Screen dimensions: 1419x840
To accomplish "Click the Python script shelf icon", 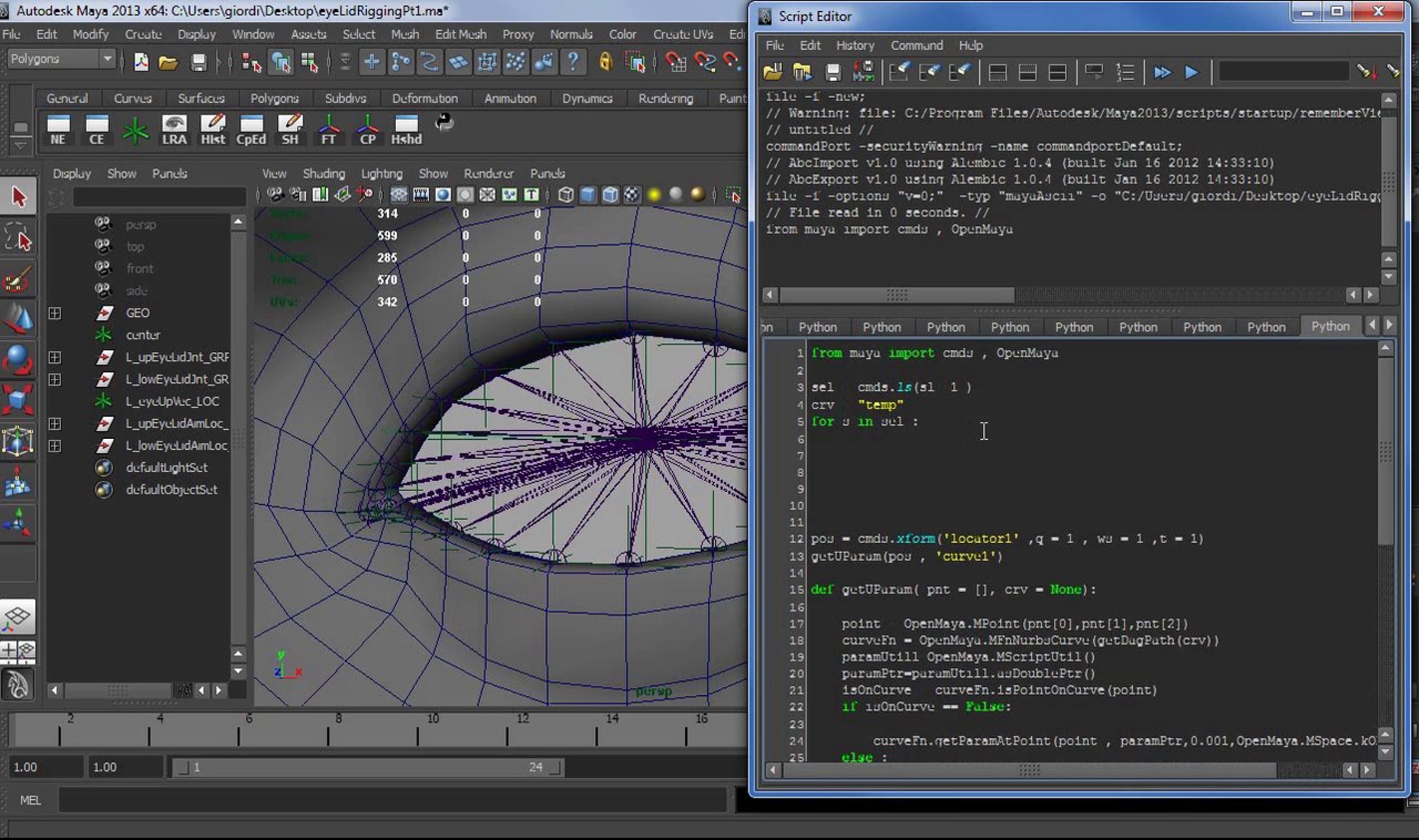I will (444, 122).
